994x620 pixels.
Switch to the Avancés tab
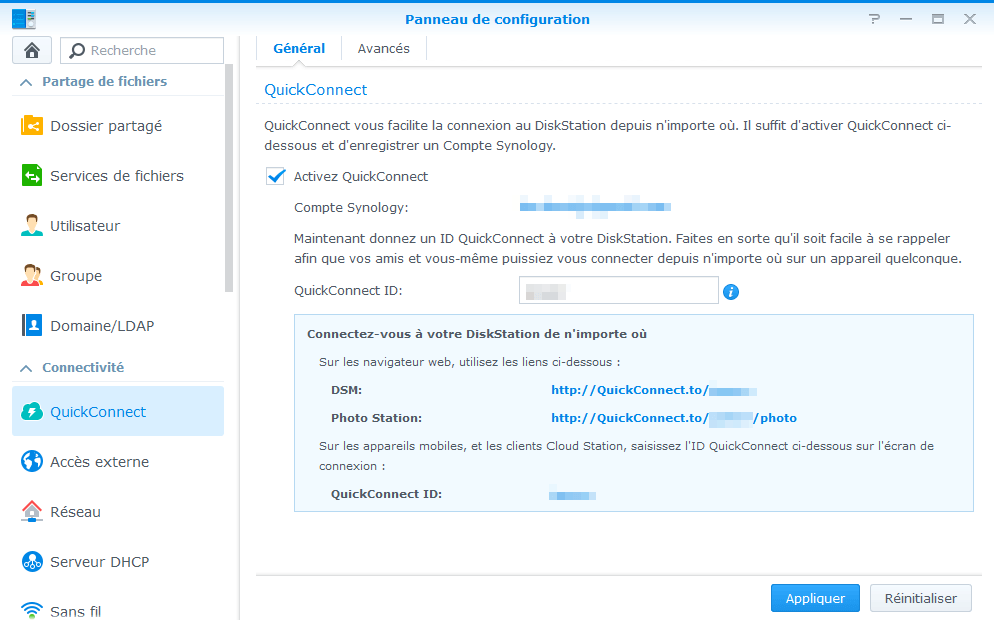(x=384, y=49)
